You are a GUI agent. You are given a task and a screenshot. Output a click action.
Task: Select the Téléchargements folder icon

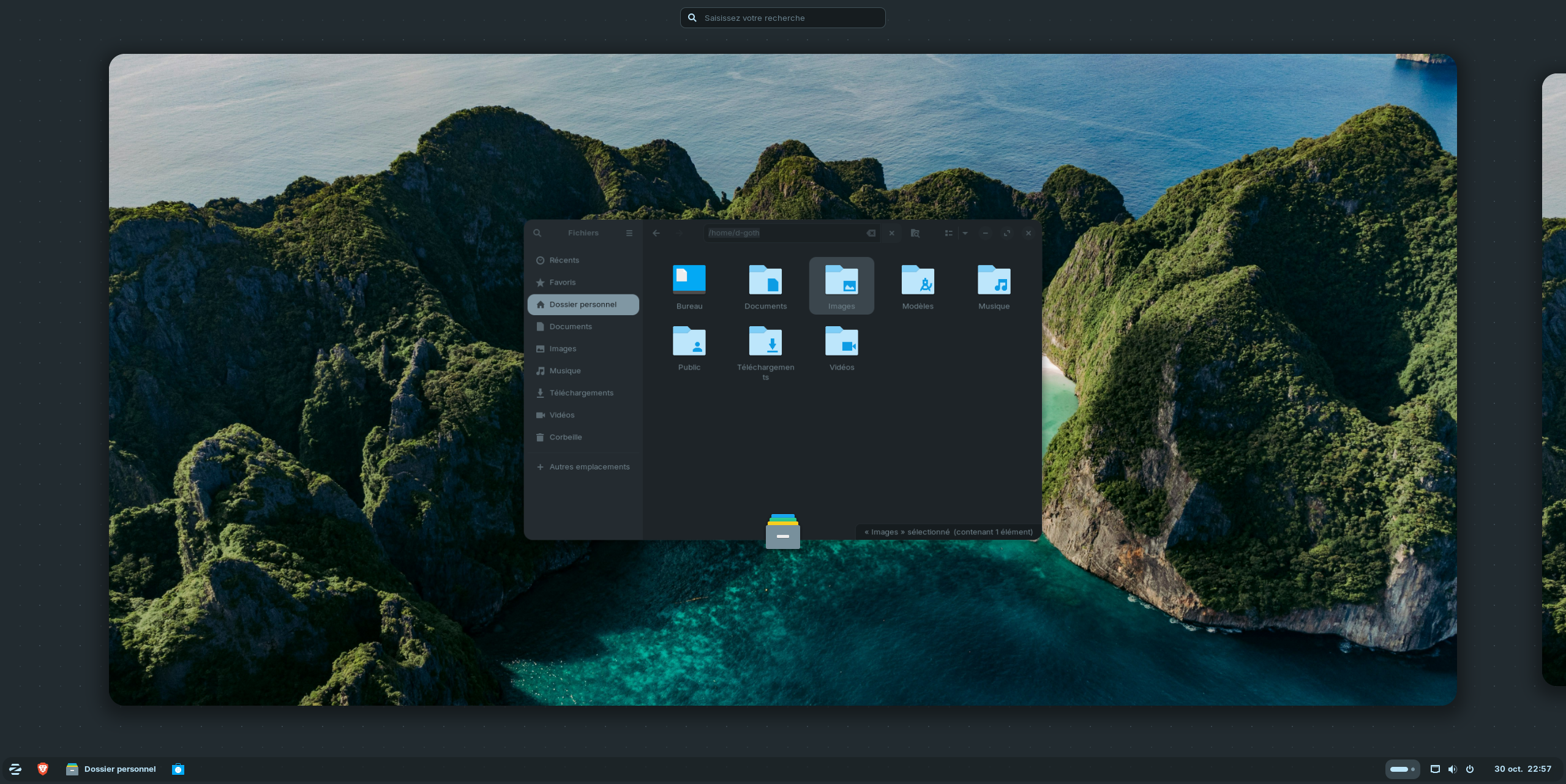(x=765, y=342)
